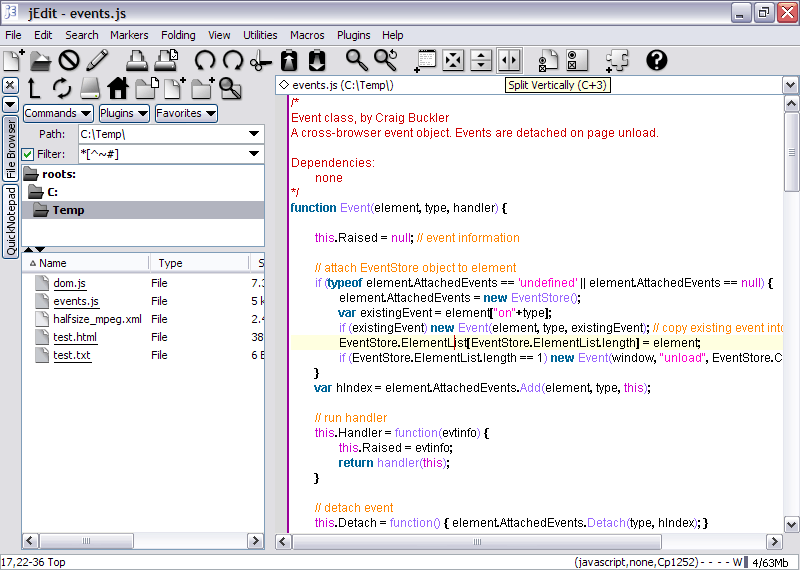Sort the file list by the Type column
The height and width of the screenshot is (570, 800).
point(199,263)
